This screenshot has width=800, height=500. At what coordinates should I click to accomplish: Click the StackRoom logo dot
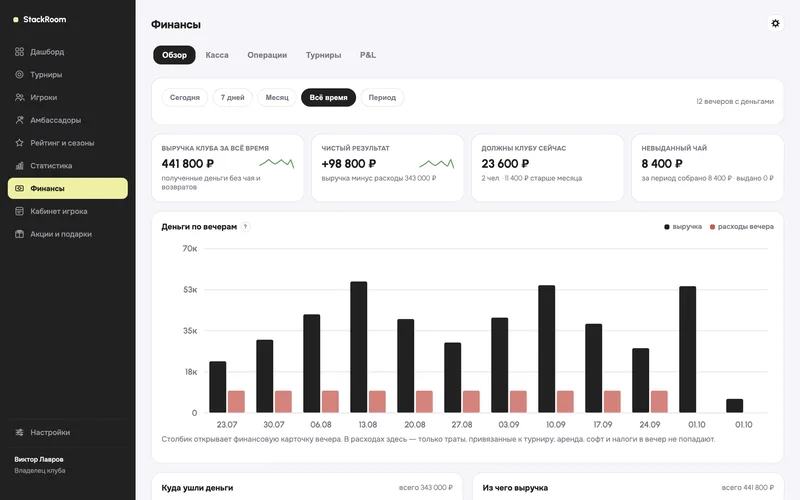pos(16,19)
